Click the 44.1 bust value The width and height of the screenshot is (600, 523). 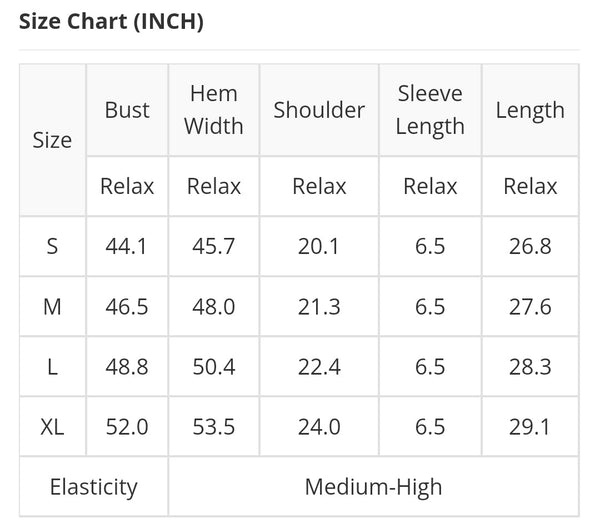click(x=127, y=246)
